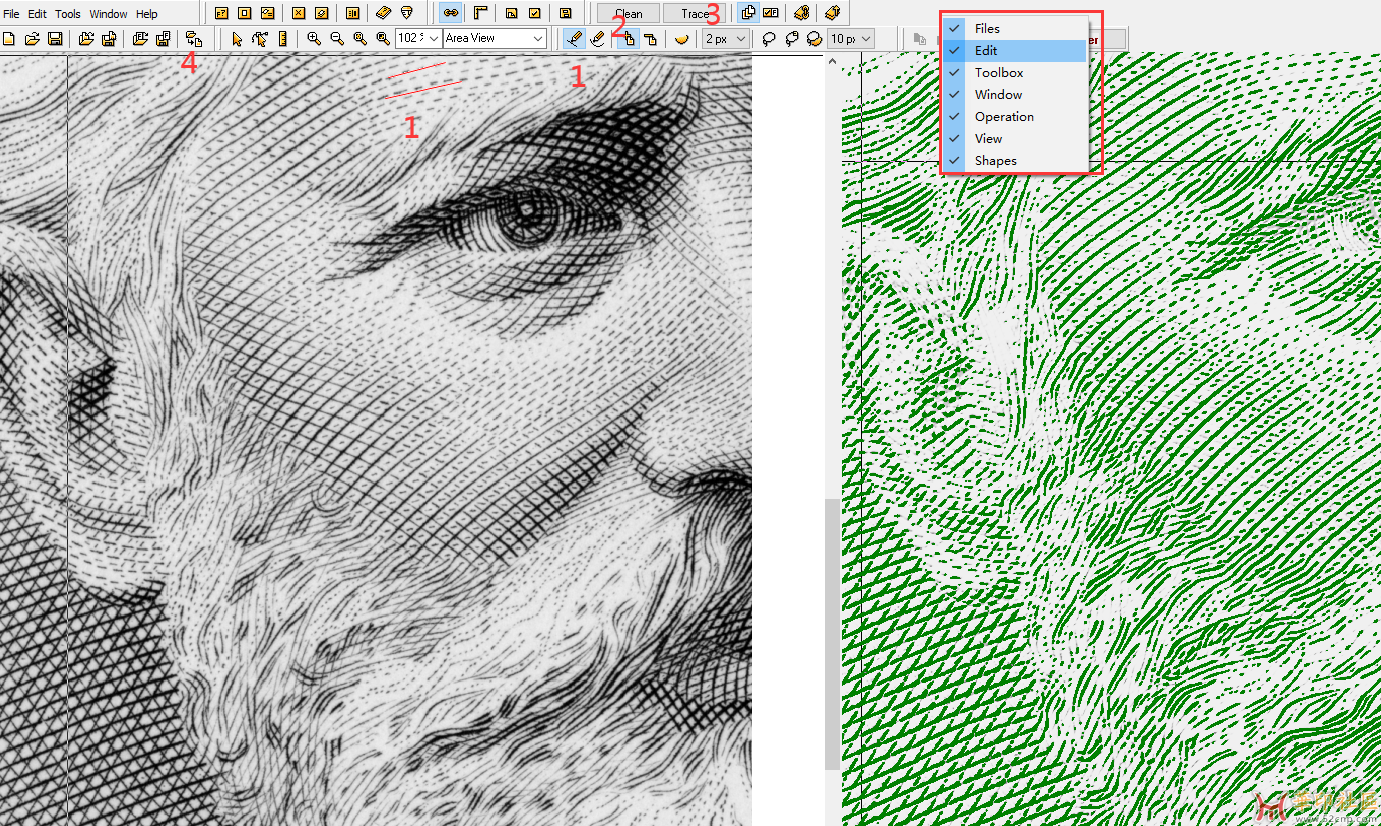Click the open folder icon

(x=32, y=39)
